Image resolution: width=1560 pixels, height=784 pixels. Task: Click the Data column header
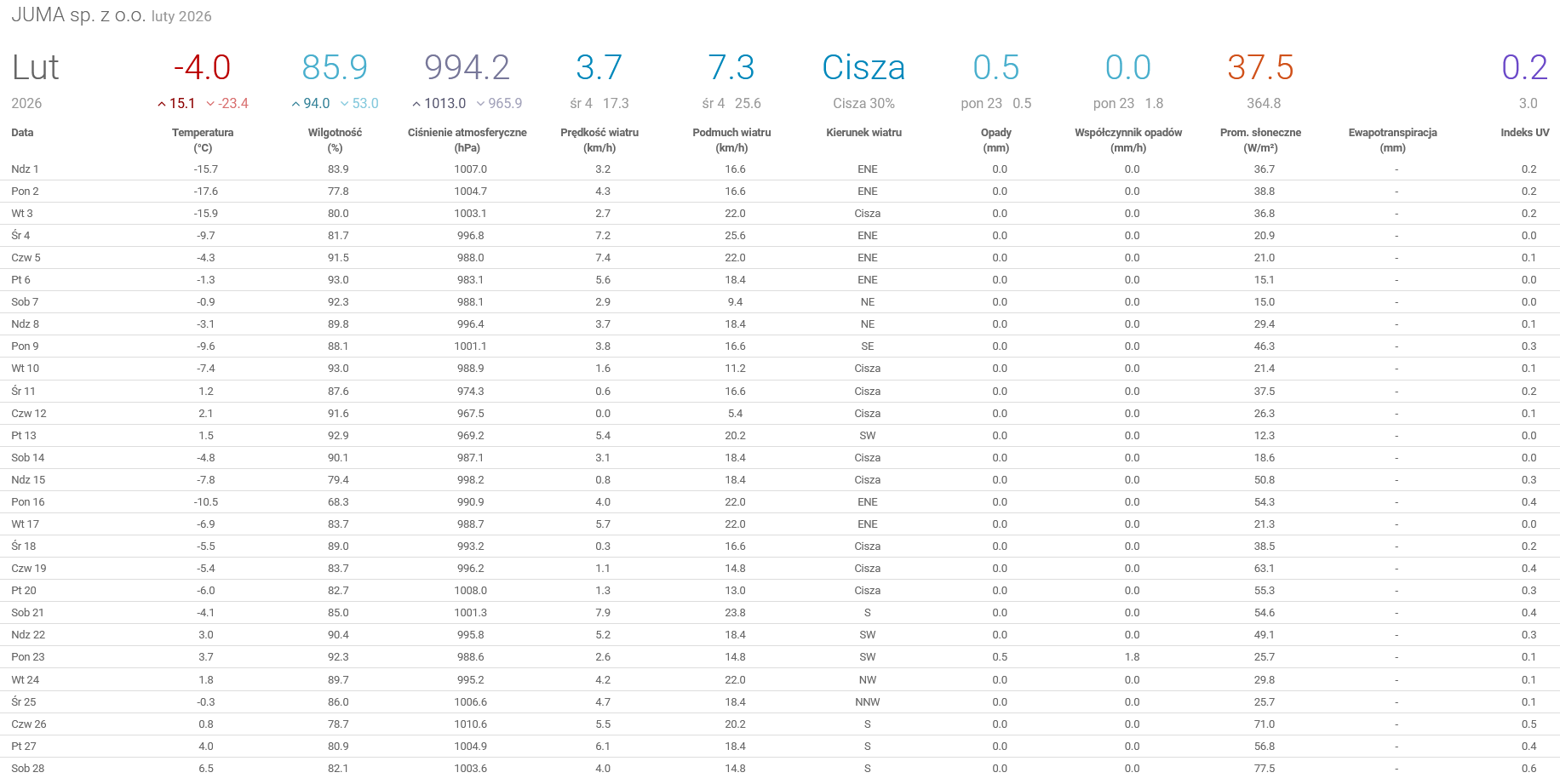pos(22,133)
